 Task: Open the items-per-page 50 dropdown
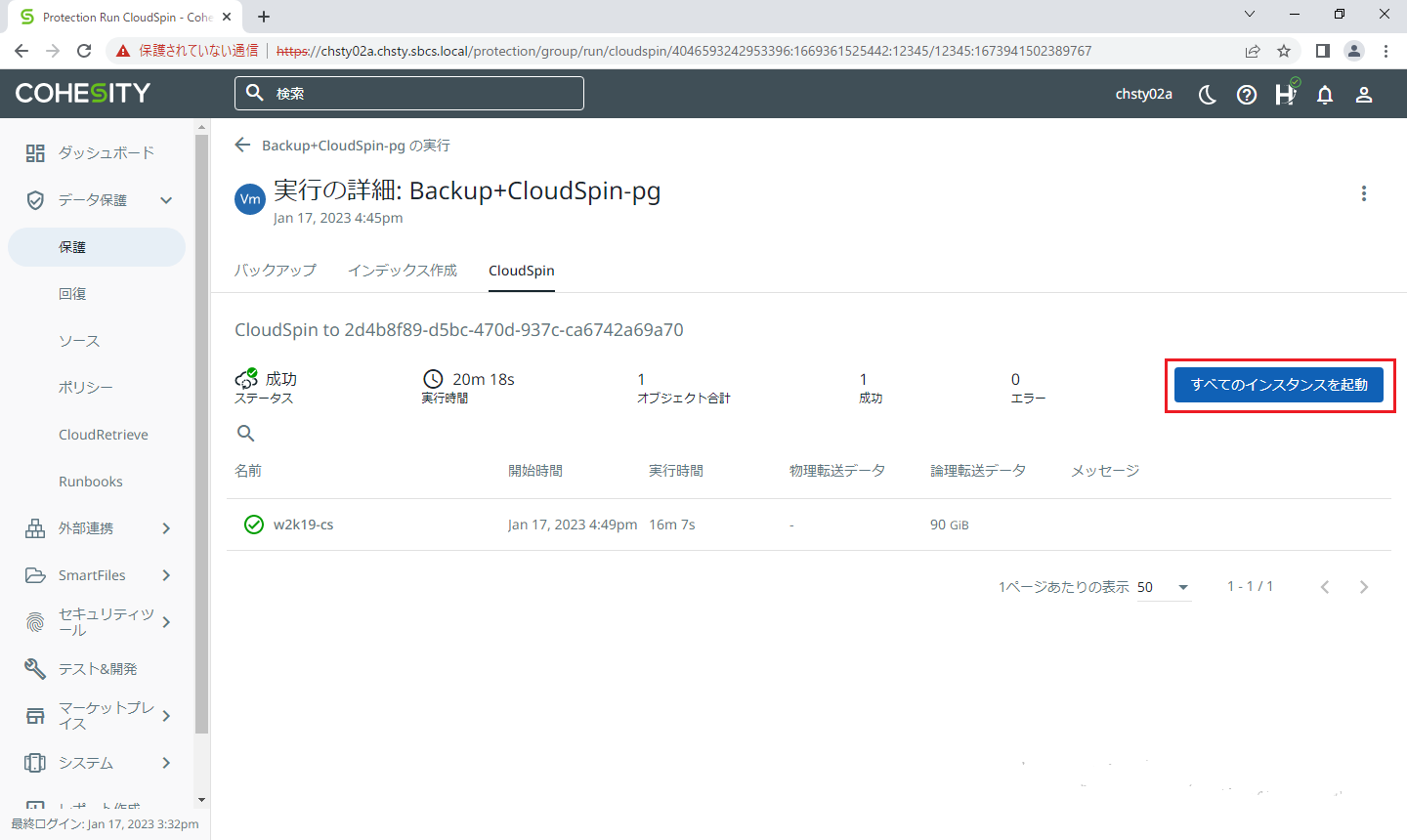coord(1164,587)
